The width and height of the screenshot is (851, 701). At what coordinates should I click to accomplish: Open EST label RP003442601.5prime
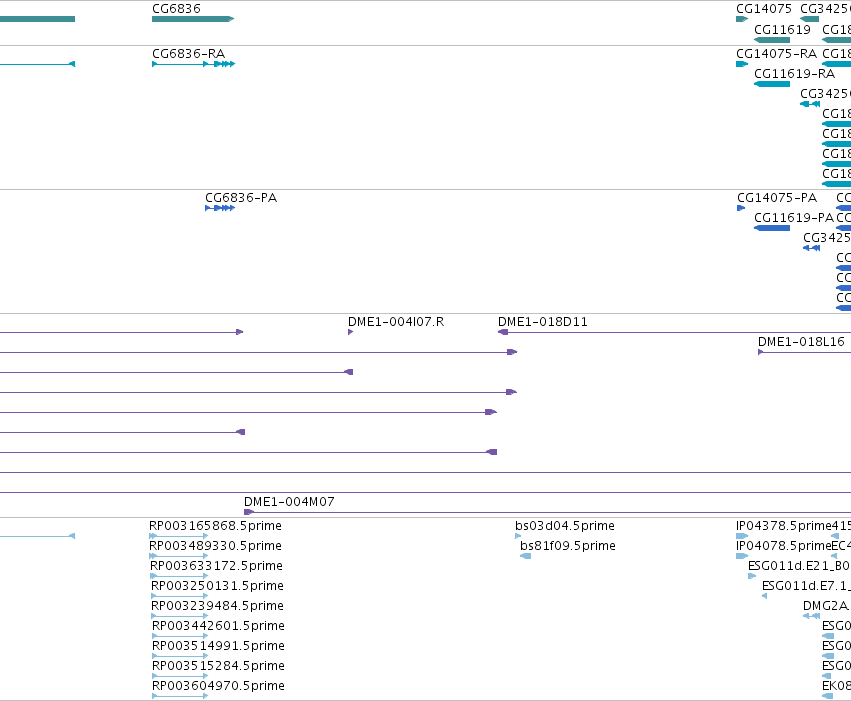pyautogui.click(x=218, y=626)
